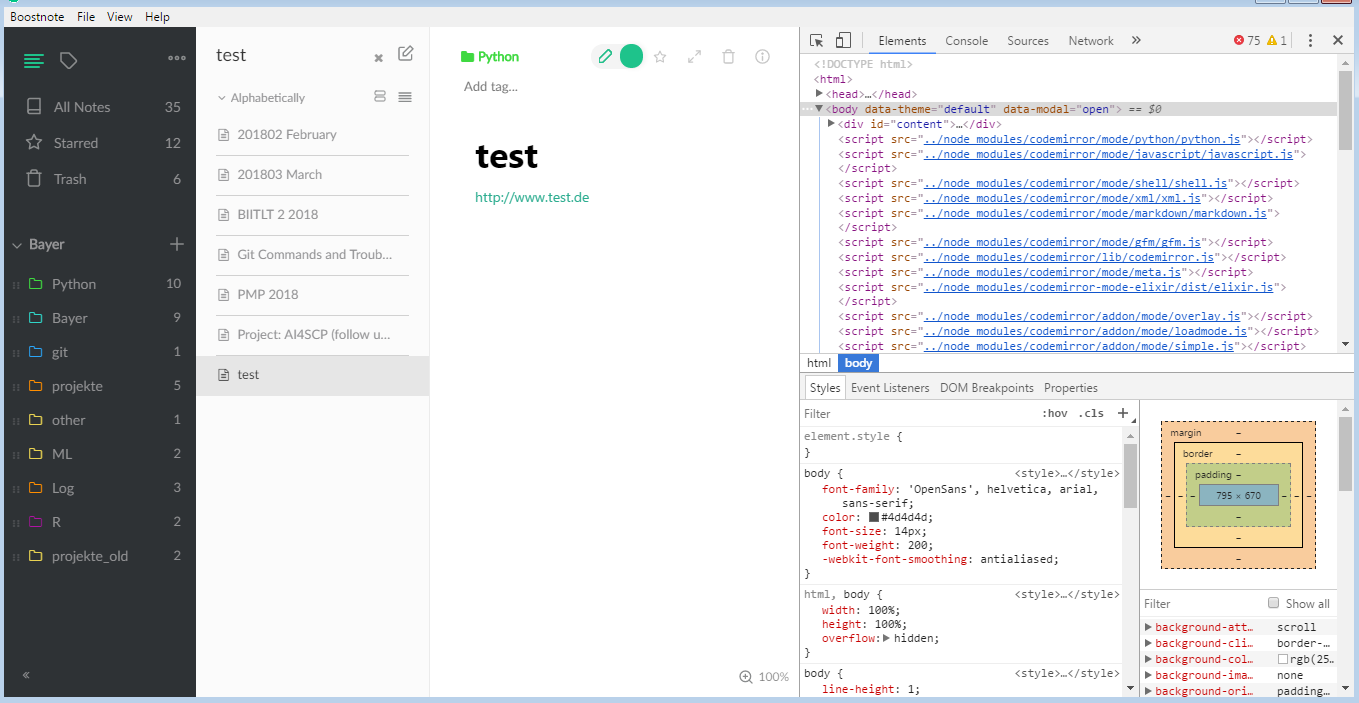
Task: Toggle the :hov element state panel
Action: (1055, 413)
